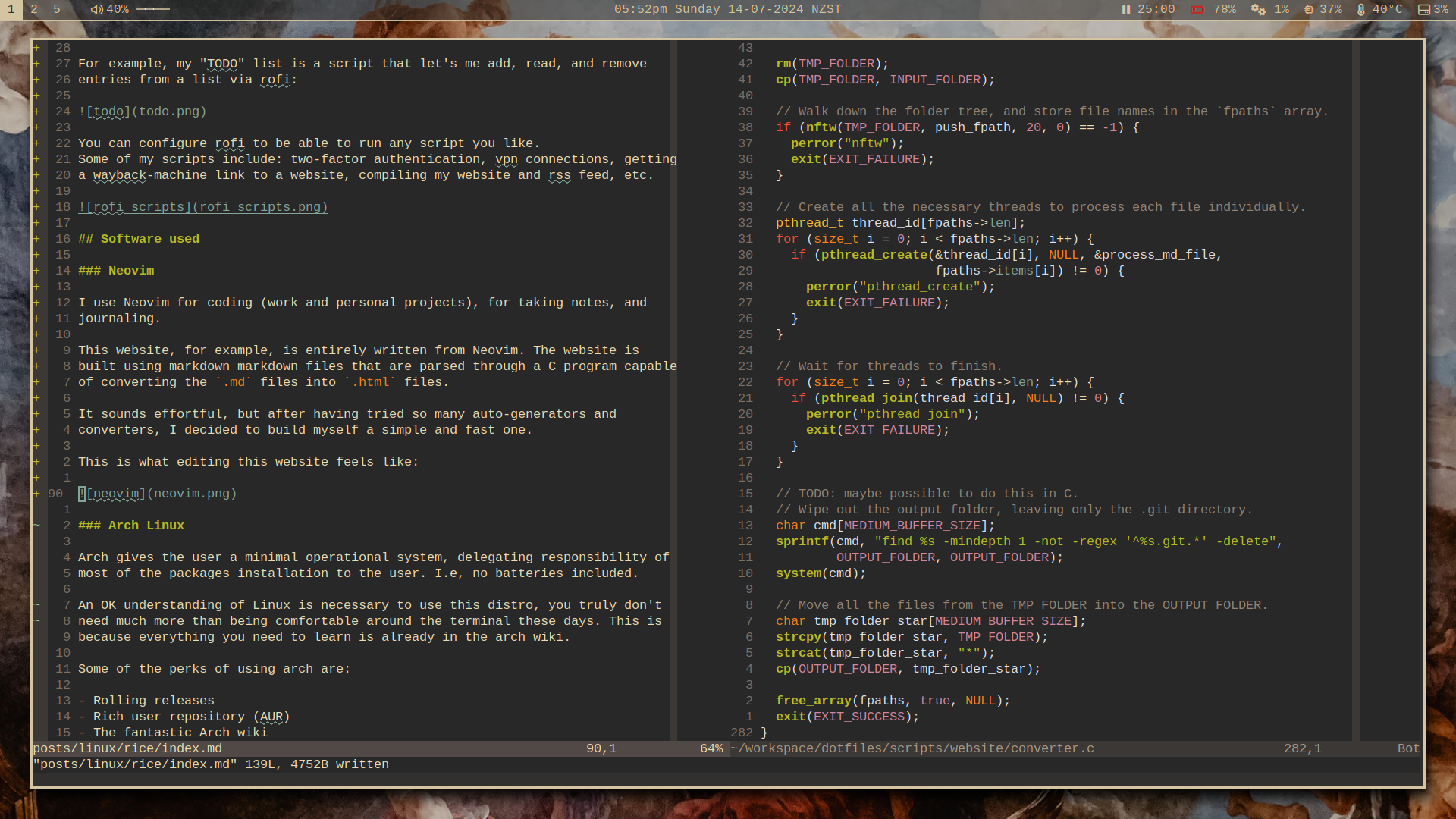The image size is (1456, 819).
Task: Pause the 25:00 pomodoro timer
Action: 1126,10
